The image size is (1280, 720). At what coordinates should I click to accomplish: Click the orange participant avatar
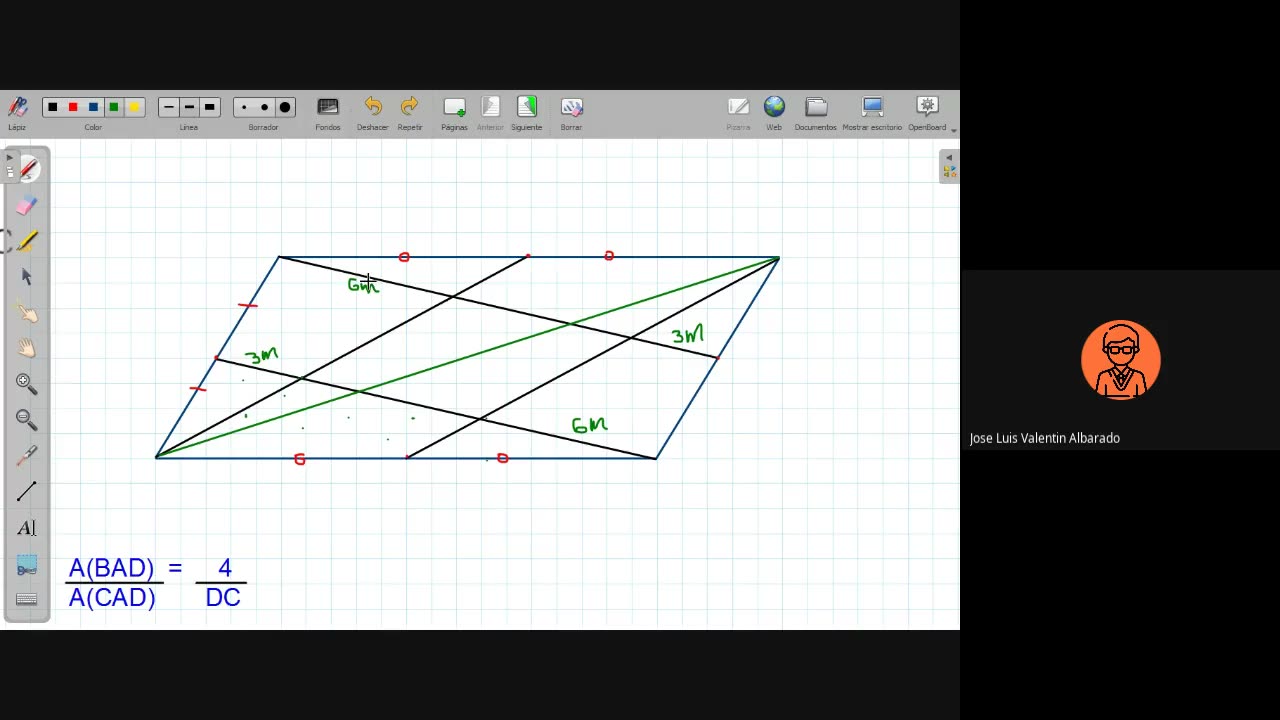1121,360
